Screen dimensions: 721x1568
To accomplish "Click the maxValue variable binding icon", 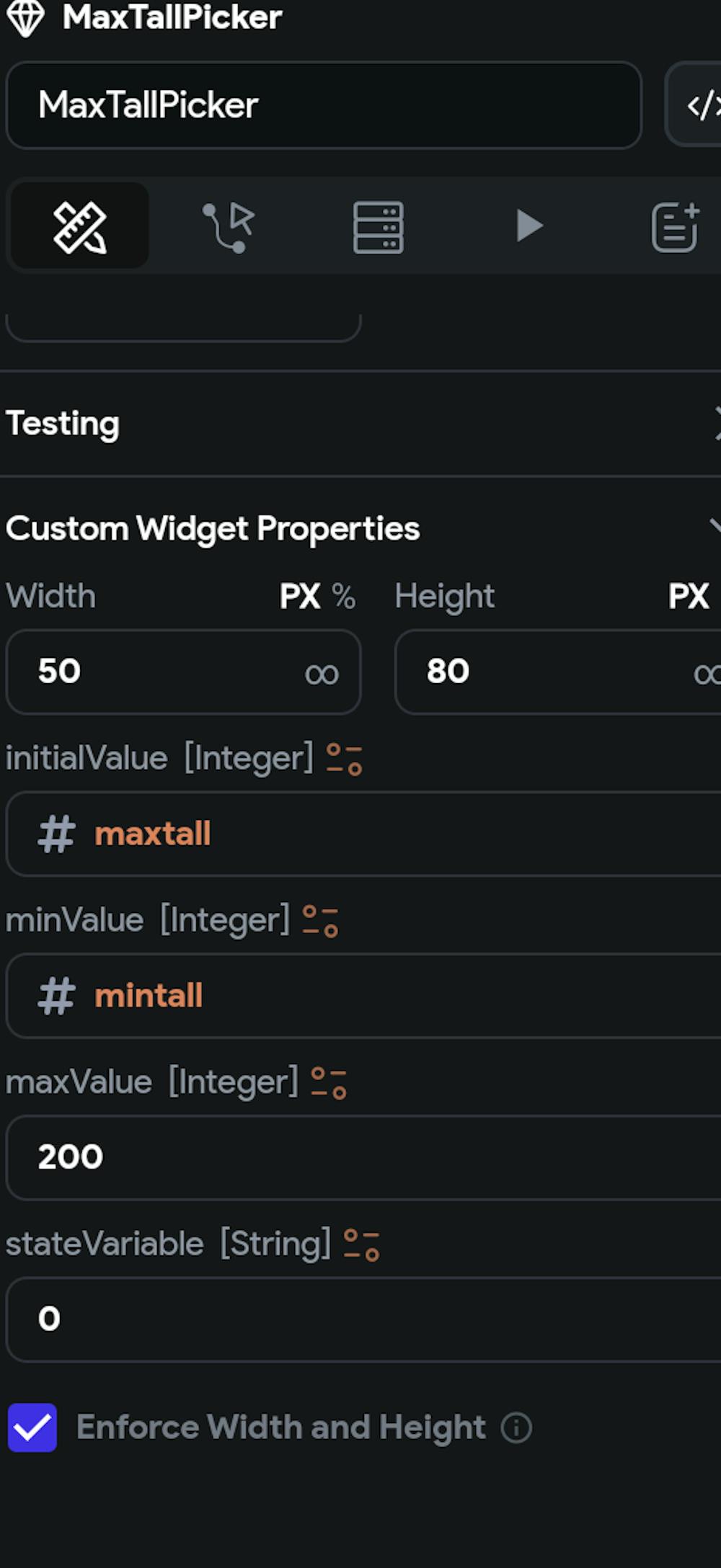I will tap(329, 1083).
